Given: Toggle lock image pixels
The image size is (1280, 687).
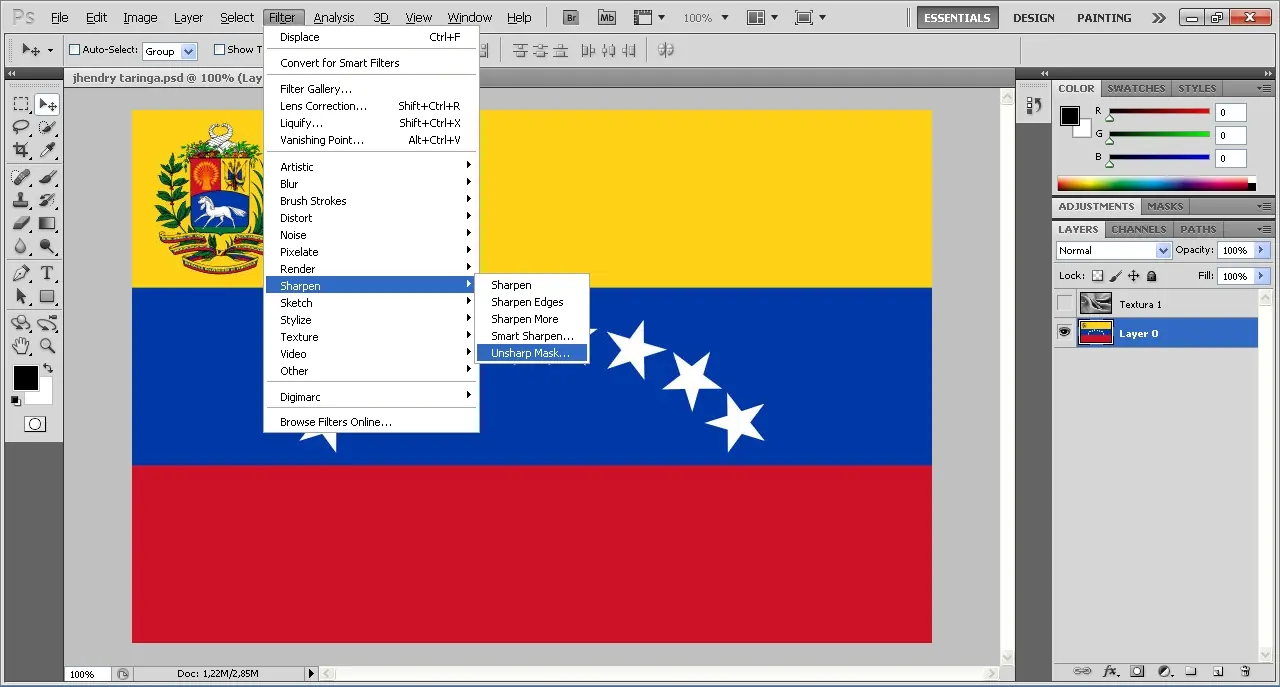Looking at the screenshot, I should [x=1115, y=276].
